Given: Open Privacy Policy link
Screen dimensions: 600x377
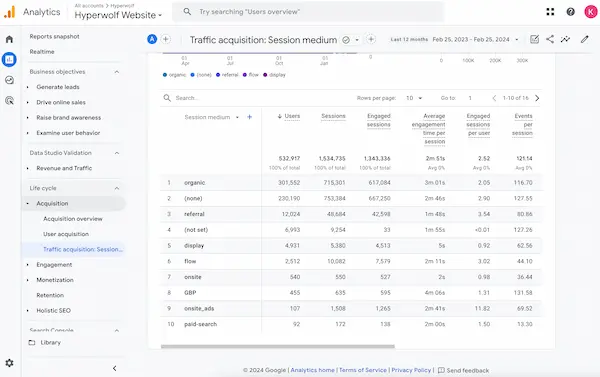Looking at the screenshot, I should [411, 370].
